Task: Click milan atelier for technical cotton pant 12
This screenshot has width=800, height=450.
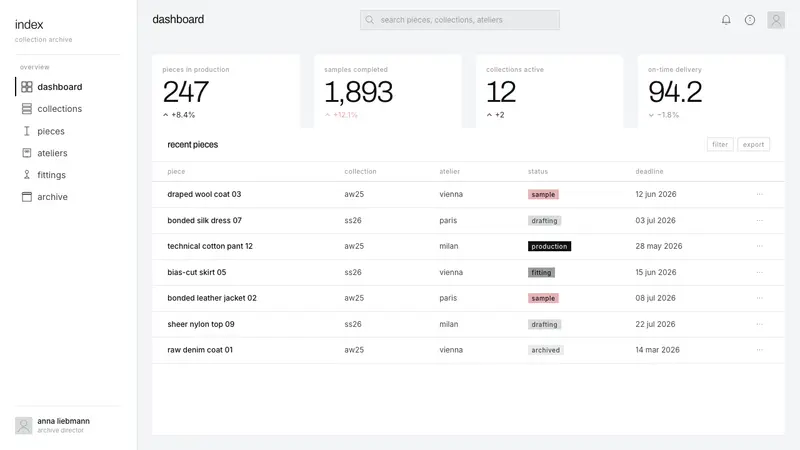Action: pos(448,246)
